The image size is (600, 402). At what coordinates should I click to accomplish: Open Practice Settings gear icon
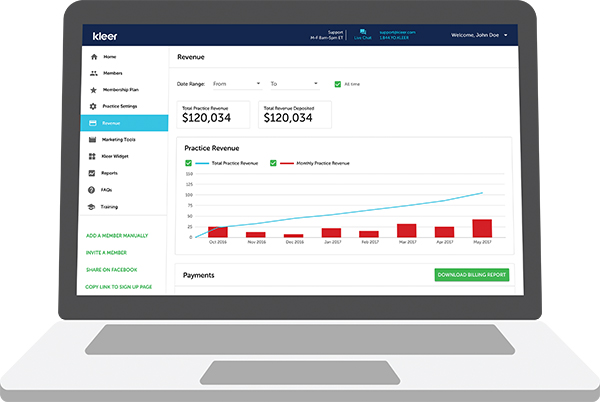click(93, 106)
